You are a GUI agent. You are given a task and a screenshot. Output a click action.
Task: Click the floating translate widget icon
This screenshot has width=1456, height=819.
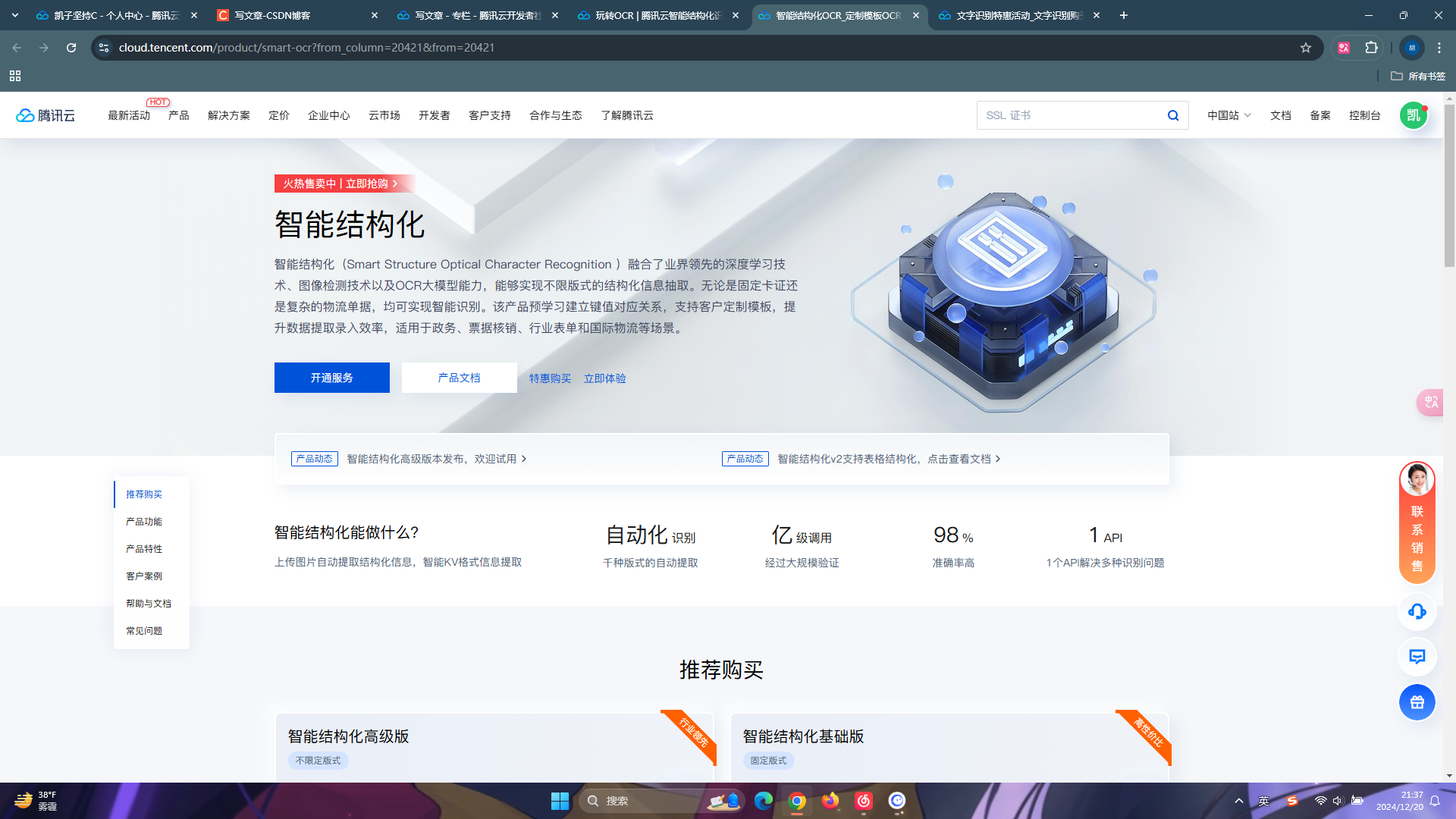(x=1430, y=402)
